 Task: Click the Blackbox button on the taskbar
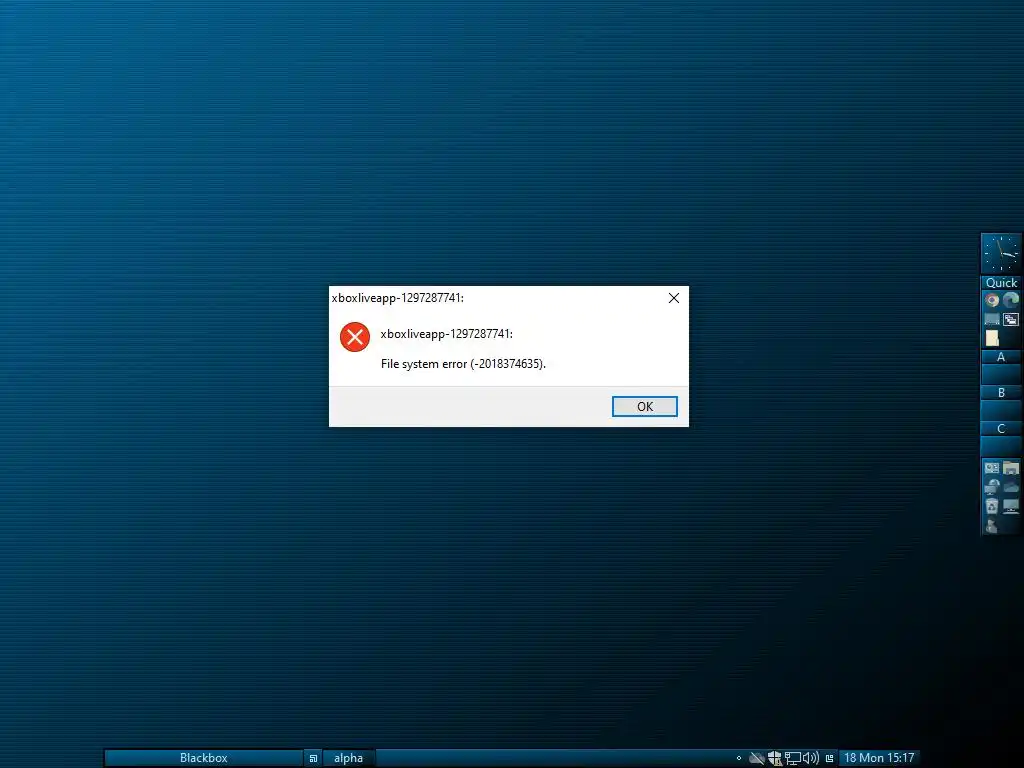tap(204, 758)
